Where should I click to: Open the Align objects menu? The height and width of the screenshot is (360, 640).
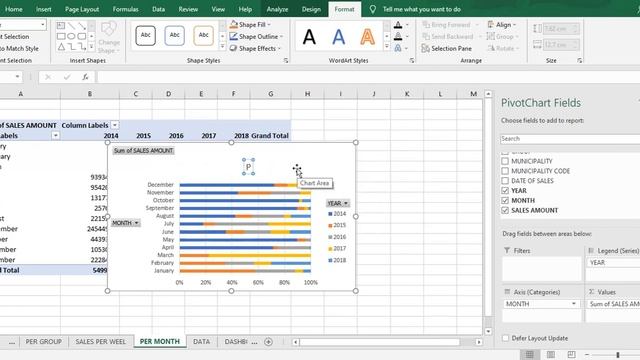[501, 24]
